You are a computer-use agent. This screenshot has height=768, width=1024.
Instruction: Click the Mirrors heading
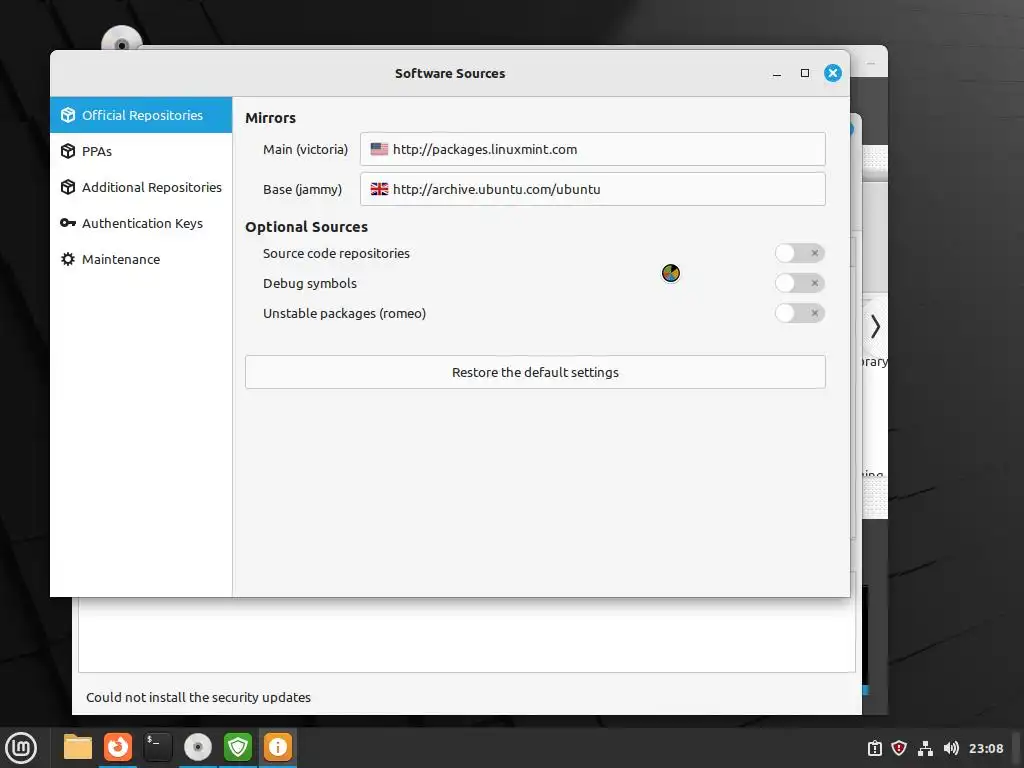click(270, 118)
